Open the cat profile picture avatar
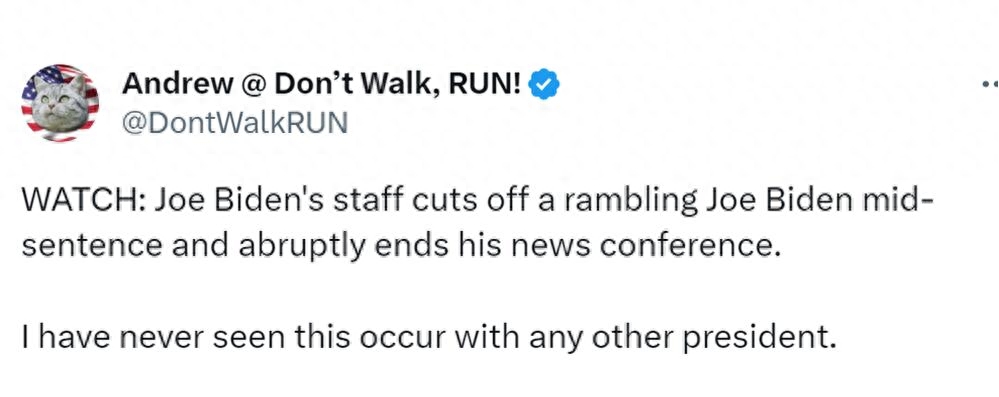 (60, 103)
